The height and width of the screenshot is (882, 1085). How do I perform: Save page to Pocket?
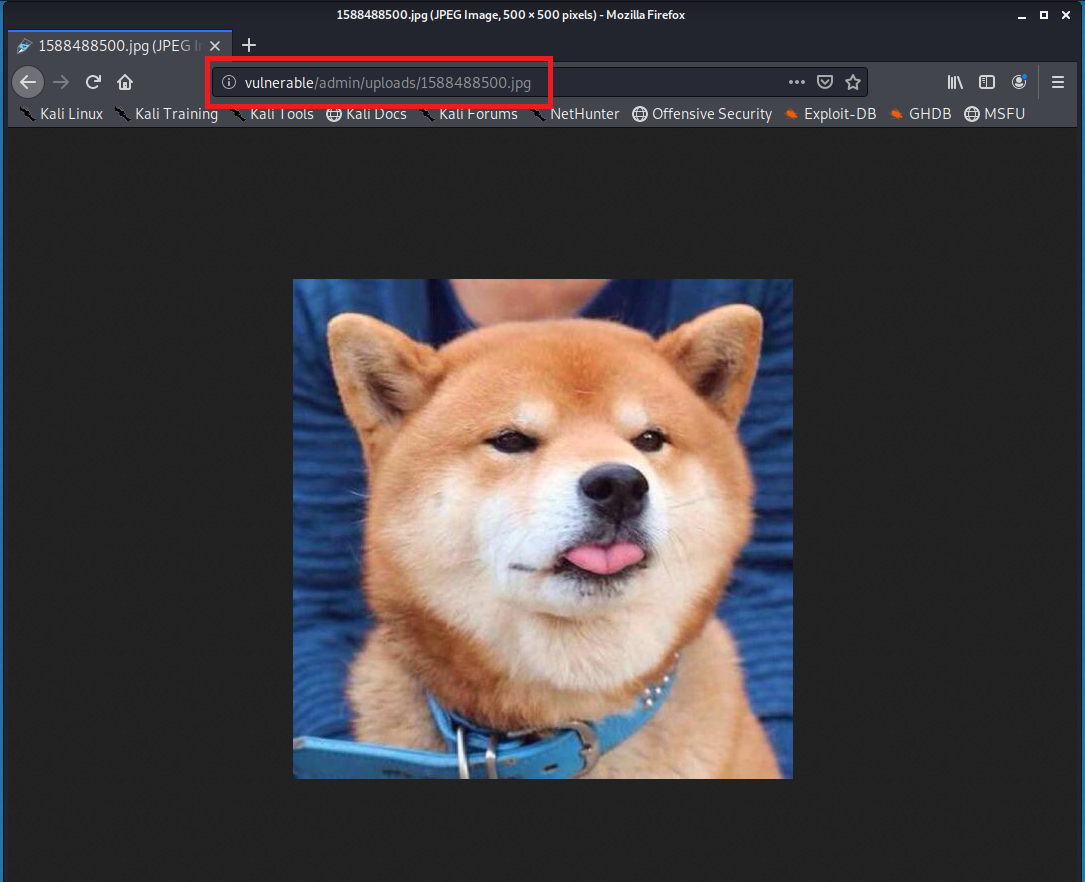tap(825, 82)
